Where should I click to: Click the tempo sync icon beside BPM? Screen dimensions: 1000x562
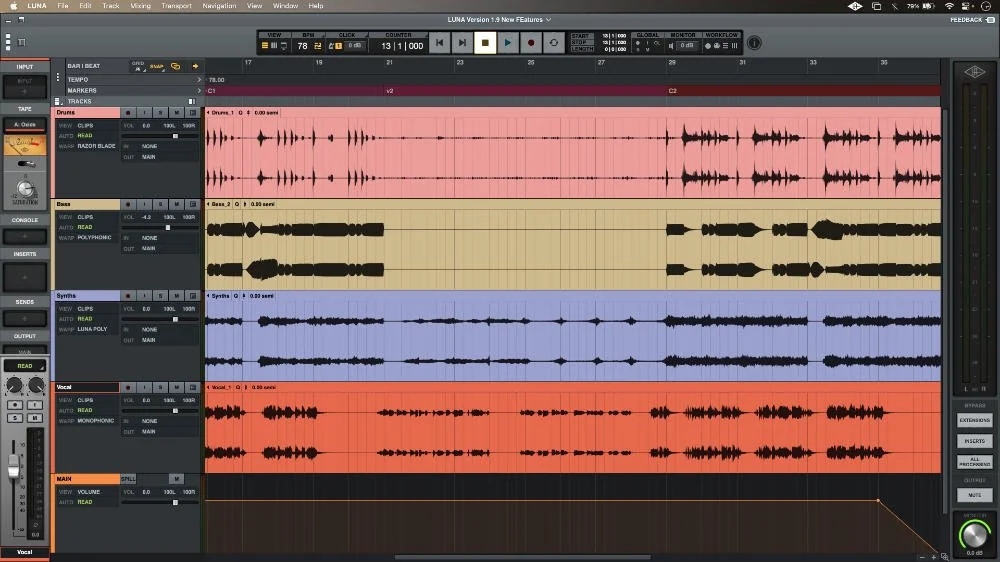[x=317, y=46]
